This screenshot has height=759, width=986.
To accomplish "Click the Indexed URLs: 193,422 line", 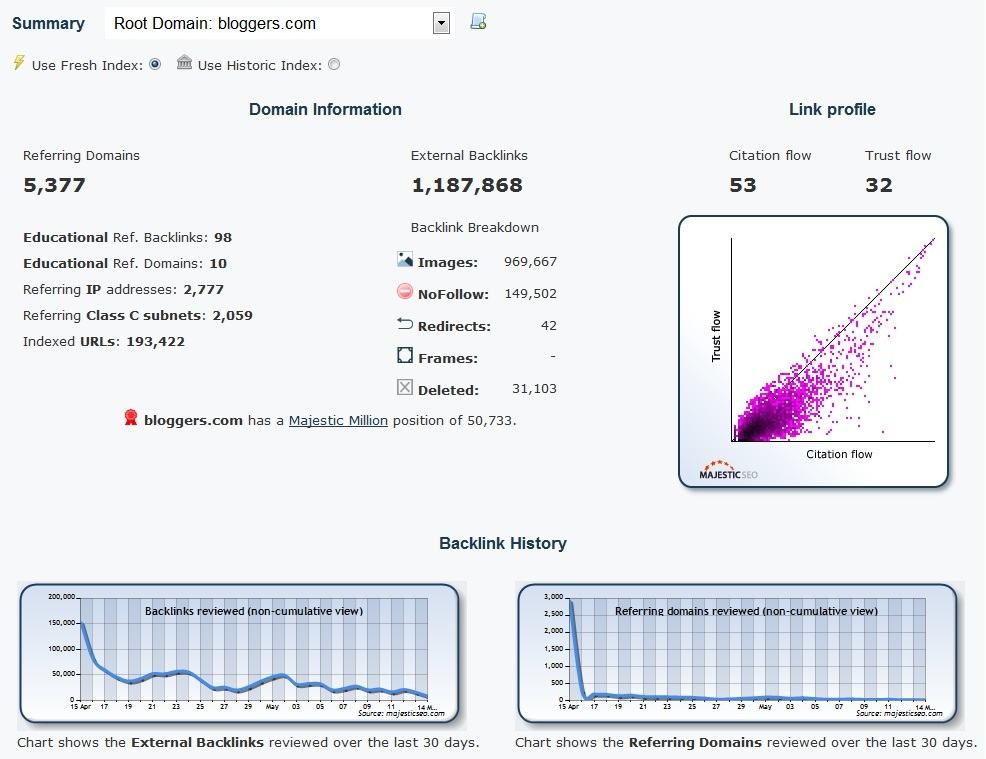I will pos(104,341).
